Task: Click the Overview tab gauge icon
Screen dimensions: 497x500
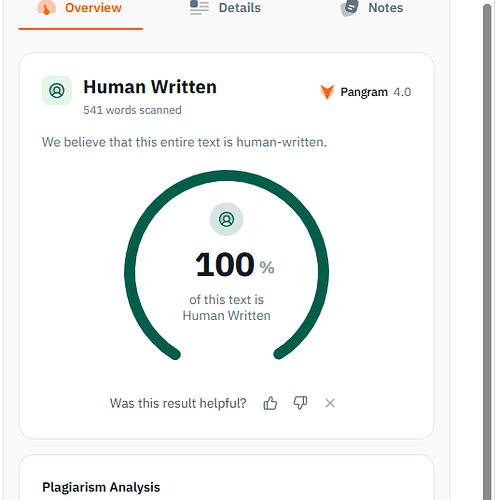Action: coord(46,8)
